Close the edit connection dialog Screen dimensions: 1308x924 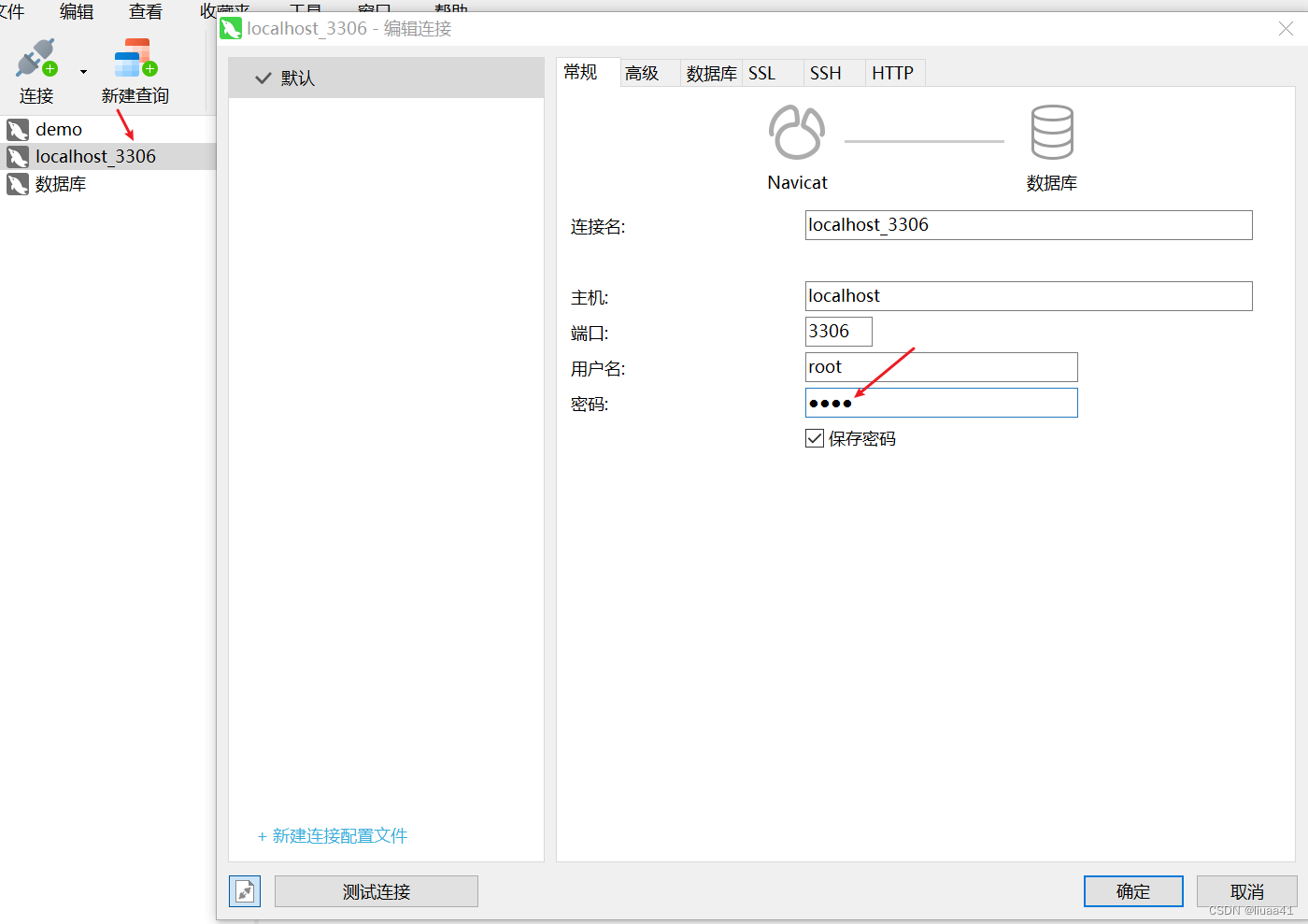(1286, 29)
